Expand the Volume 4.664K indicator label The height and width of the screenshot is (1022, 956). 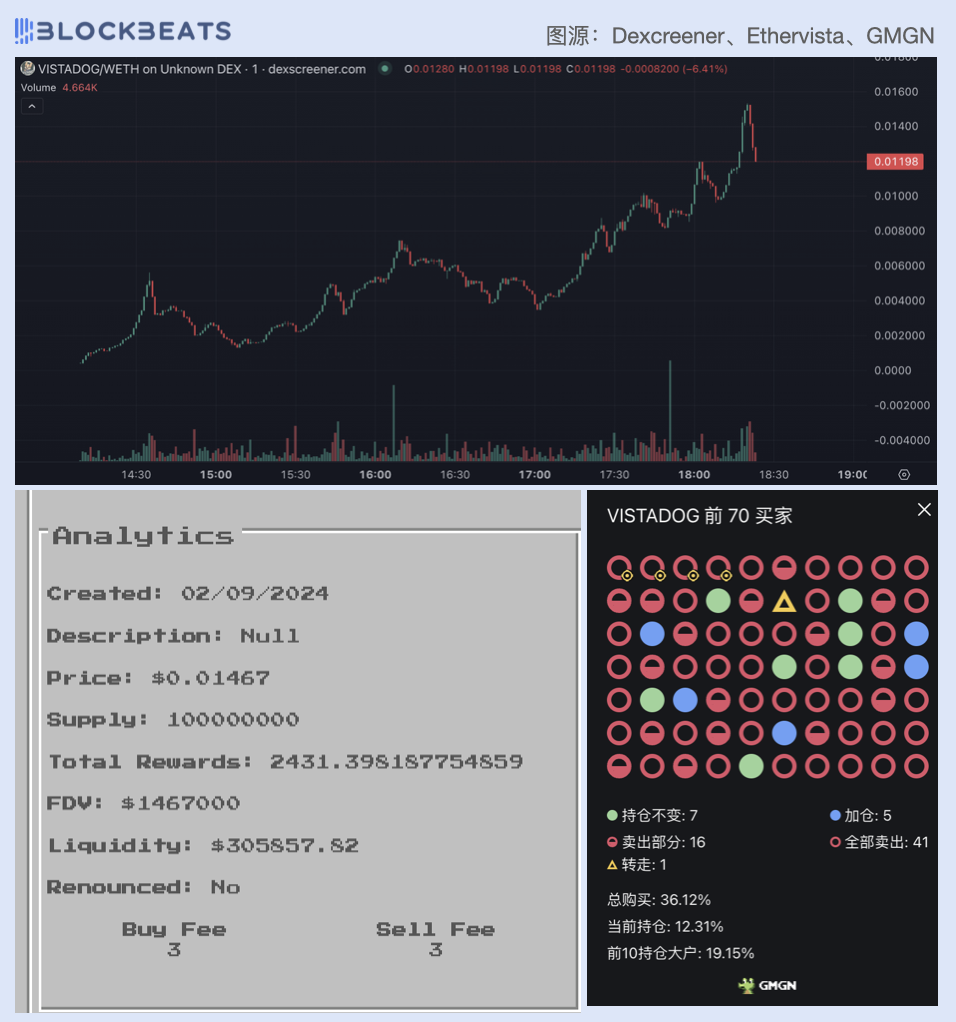tap(59, 88)
